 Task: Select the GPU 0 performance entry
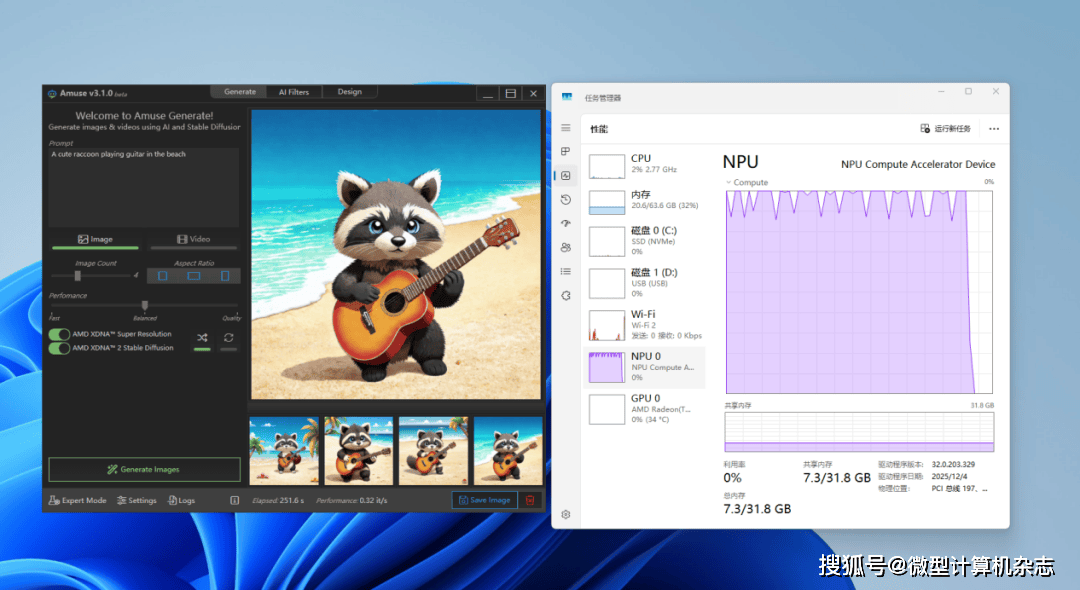click(645, 408)
